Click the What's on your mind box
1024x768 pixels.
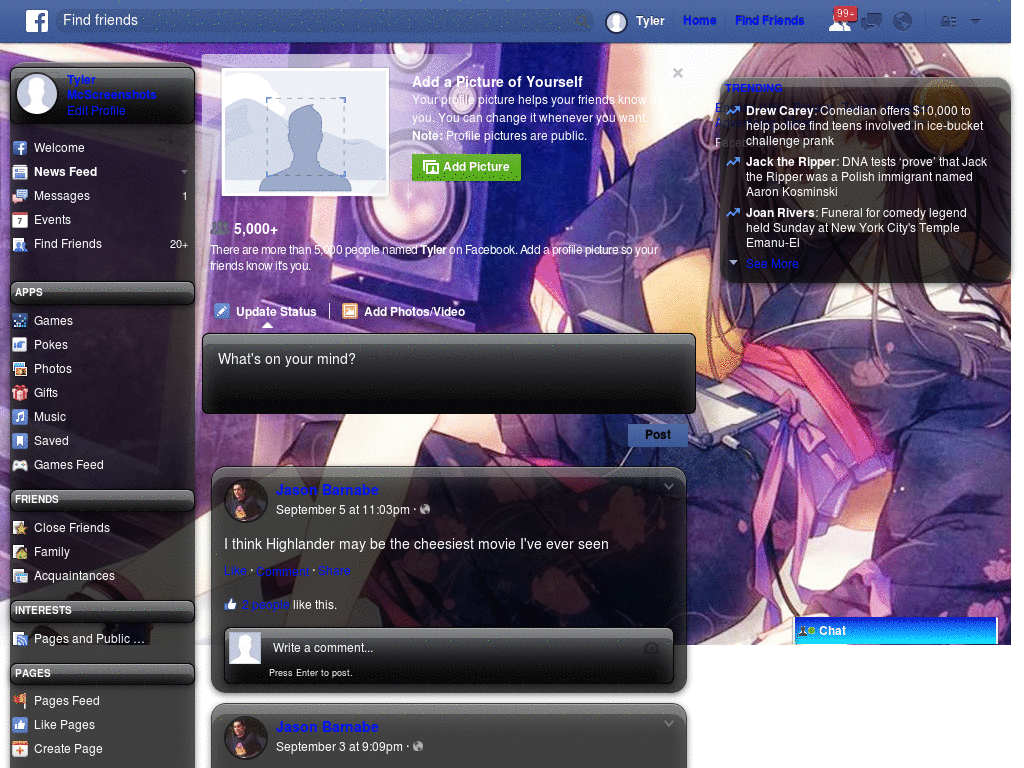tap(449, 374)
